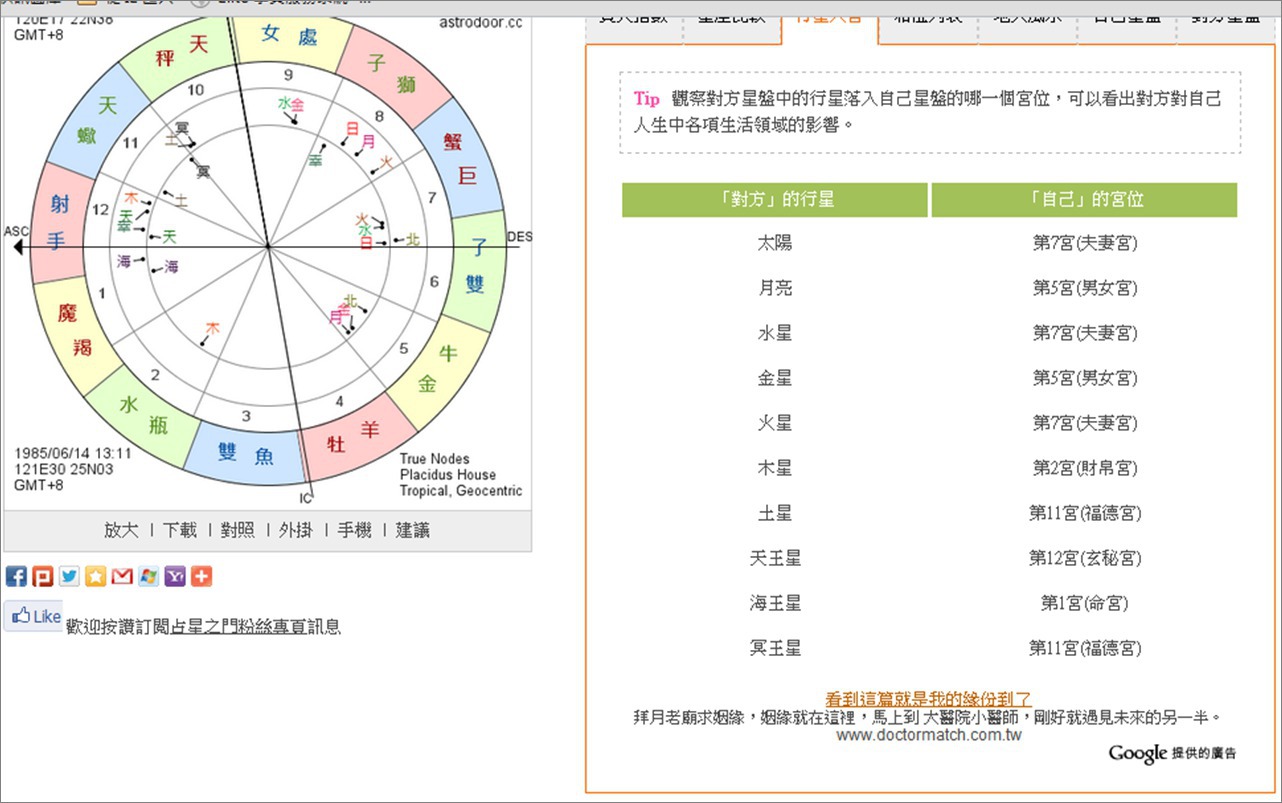Select the 天王星 row label

pyautogui.click(x=775, y=558)
